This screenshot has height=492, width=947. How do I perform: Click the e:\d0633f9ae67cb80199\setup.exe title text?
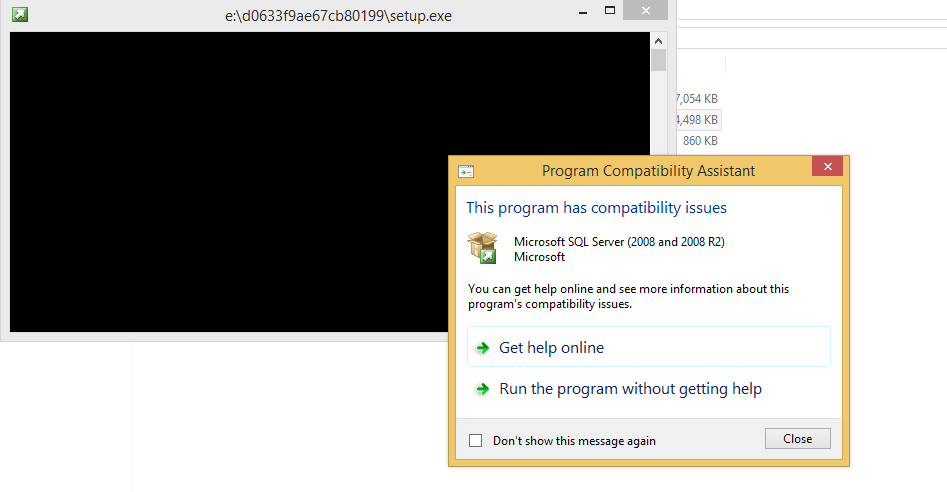[338, 16]
